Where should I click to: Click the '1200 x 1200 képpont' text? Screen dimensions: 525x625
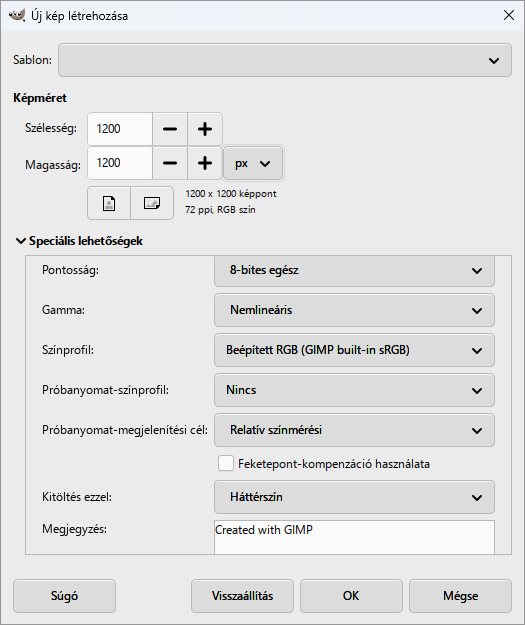pos(231,194)
